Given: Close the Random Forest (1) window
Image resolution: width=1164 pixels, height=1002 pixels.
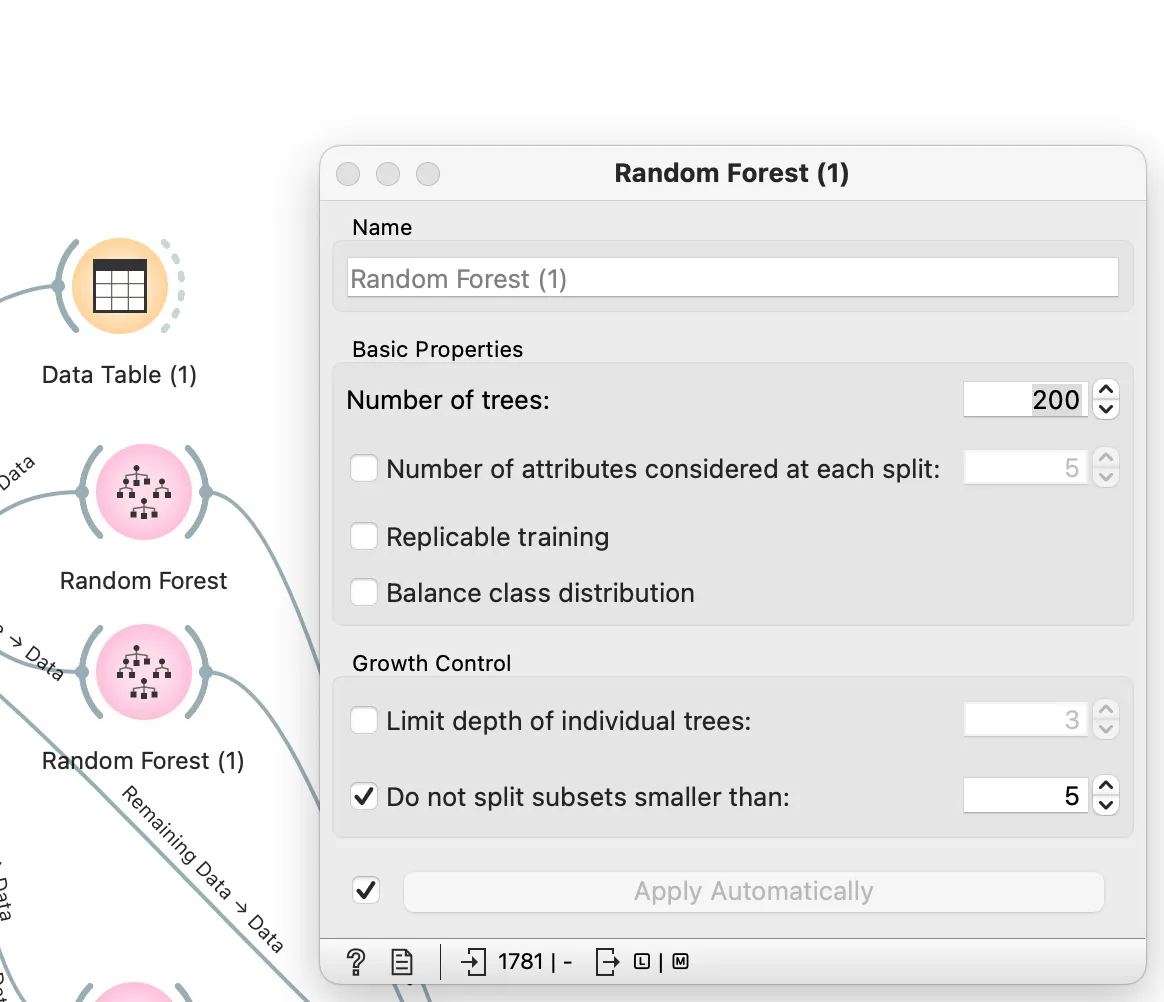Looking at the screenshot, I should tap(348, 174).
